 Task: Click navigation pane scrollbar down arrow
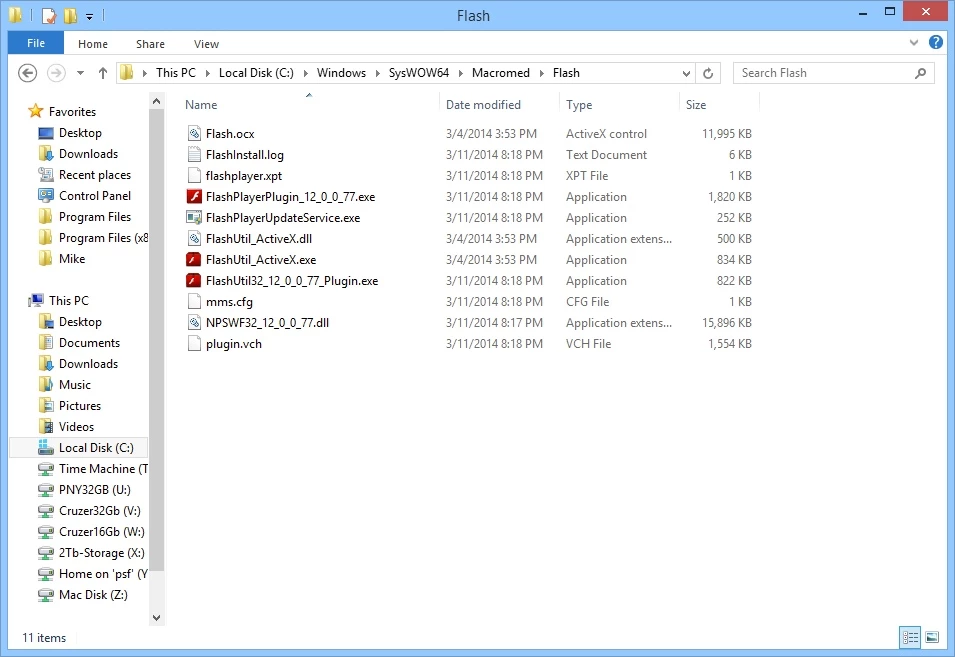(157, 617)
